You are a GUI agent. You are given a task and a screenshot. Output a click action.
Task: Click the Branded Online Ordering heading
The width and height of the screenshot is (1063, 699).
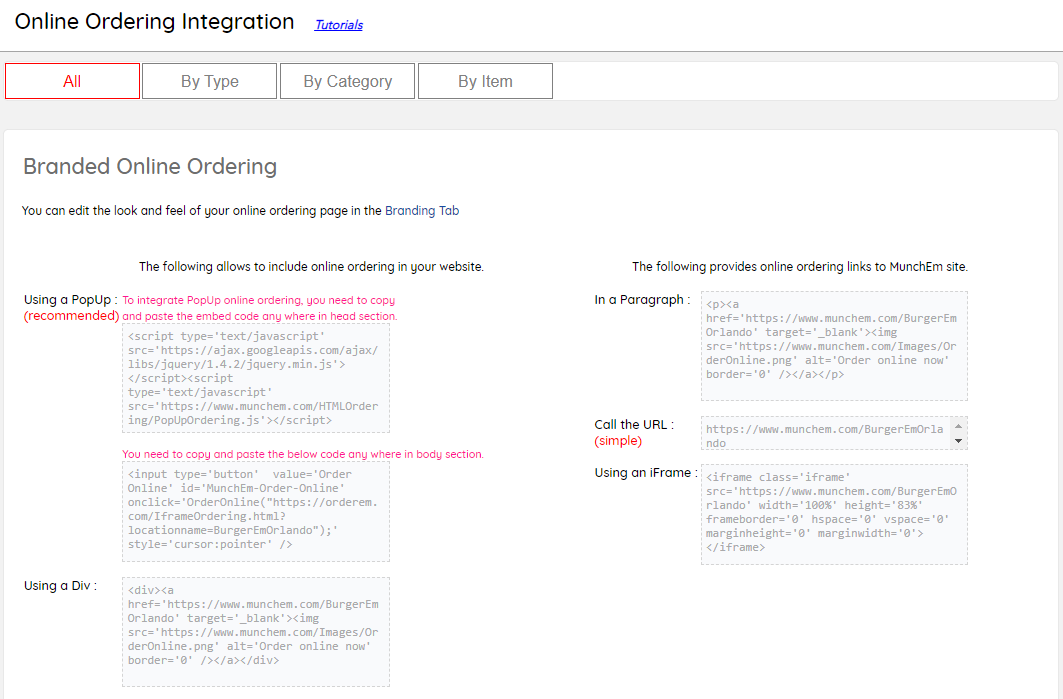pyautogui.click(x=150, y=166)
